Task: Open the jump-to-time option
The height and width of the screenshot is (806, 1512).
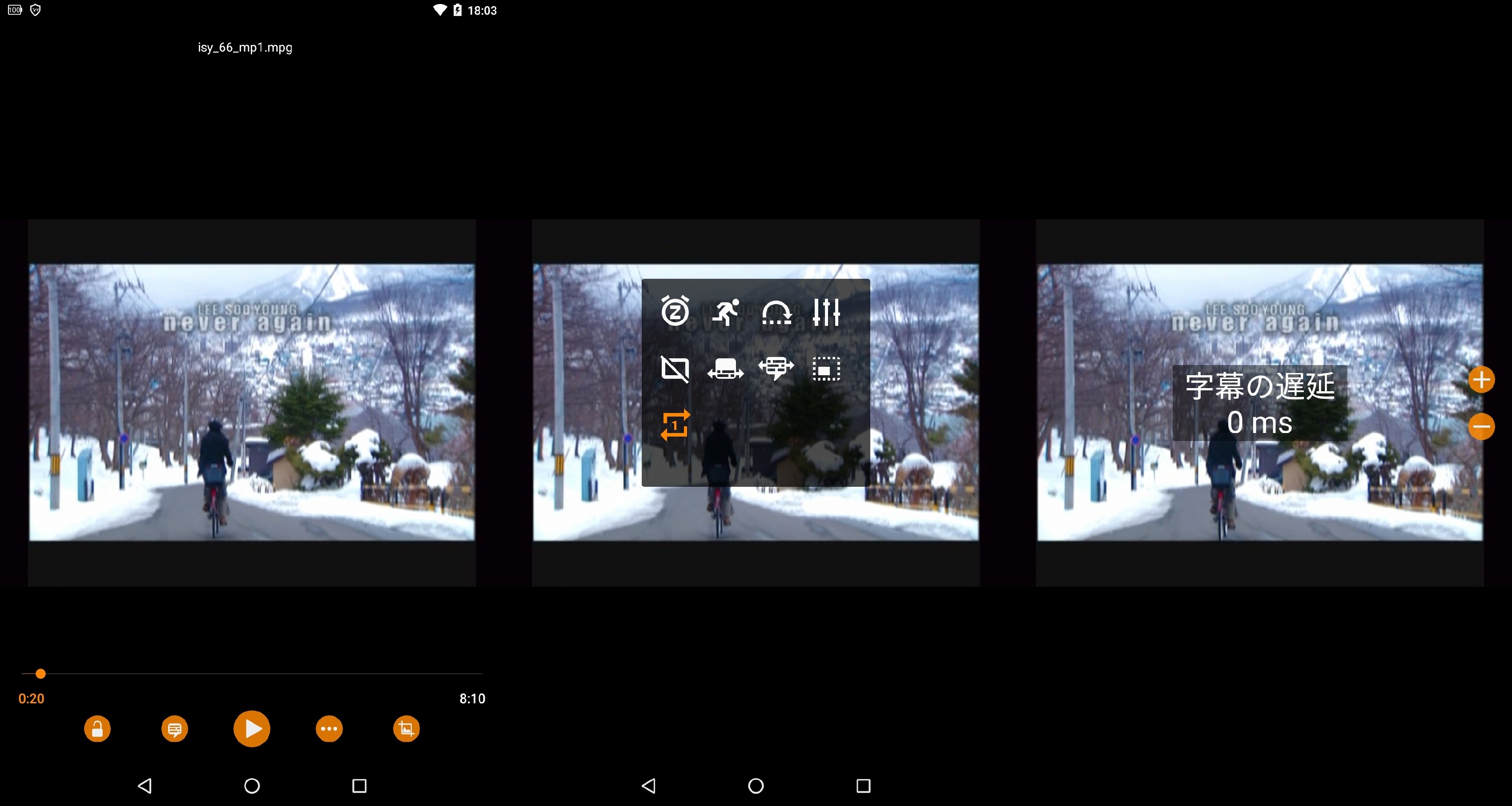Action: (x=776, y=312)
